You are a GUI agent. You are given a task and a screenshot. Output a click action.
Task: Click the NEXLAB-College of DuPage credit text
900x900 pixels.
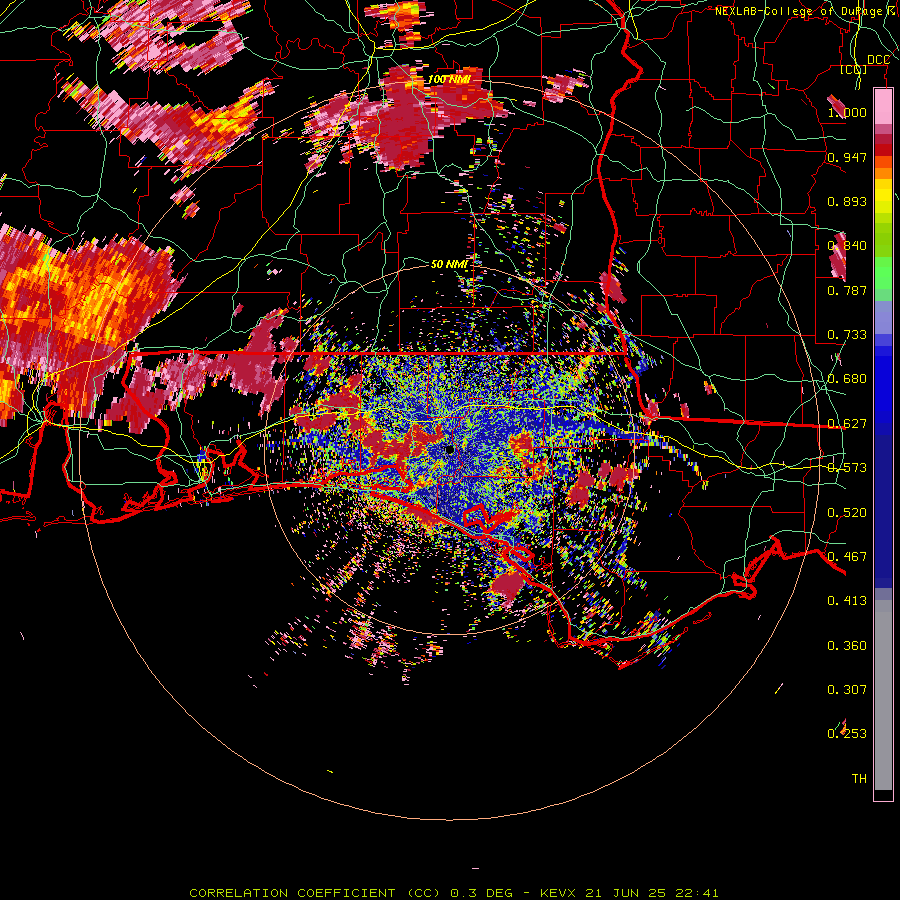[x=806, y=11]
